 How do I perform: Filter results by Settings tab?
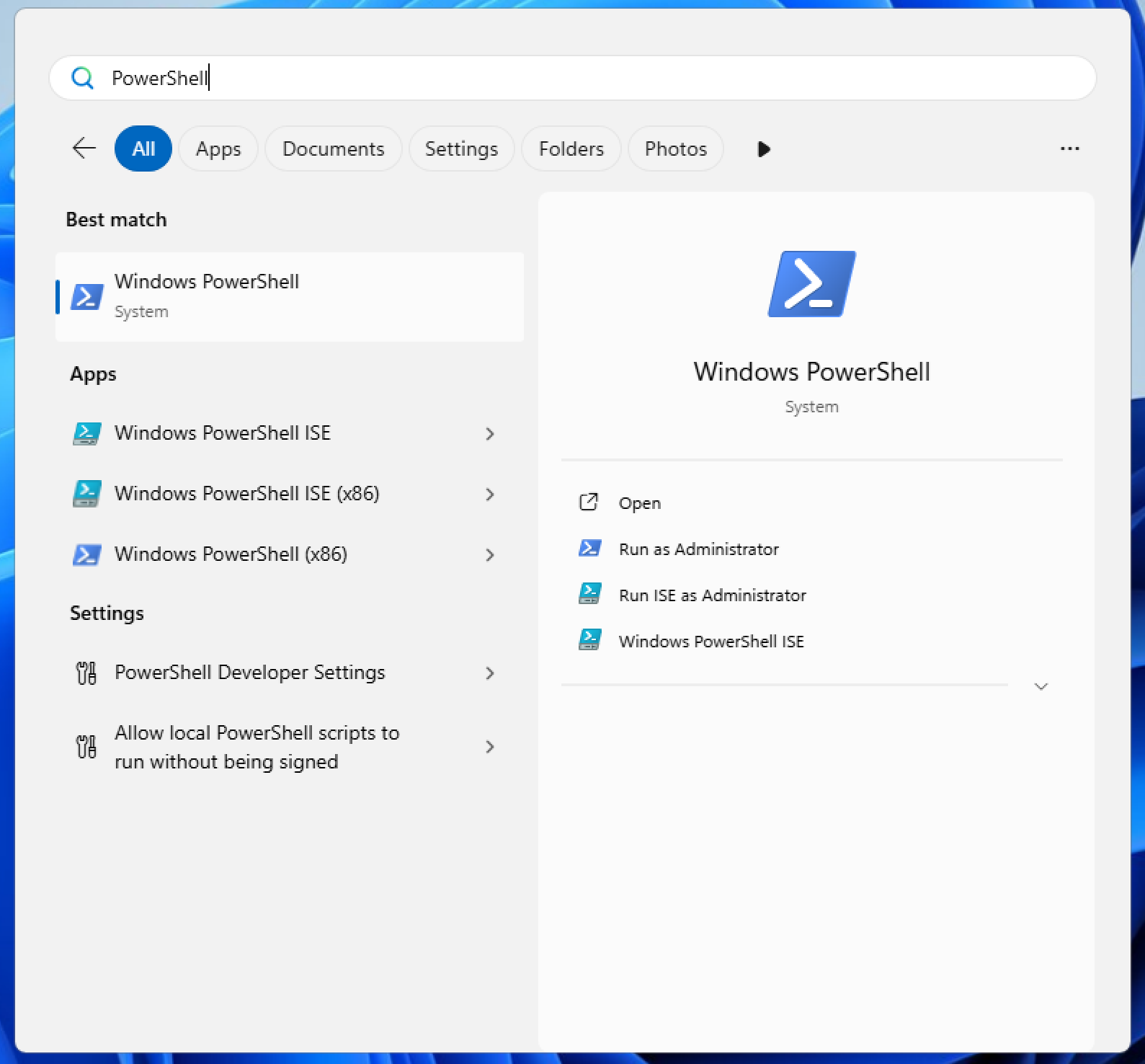pos(461,148)
